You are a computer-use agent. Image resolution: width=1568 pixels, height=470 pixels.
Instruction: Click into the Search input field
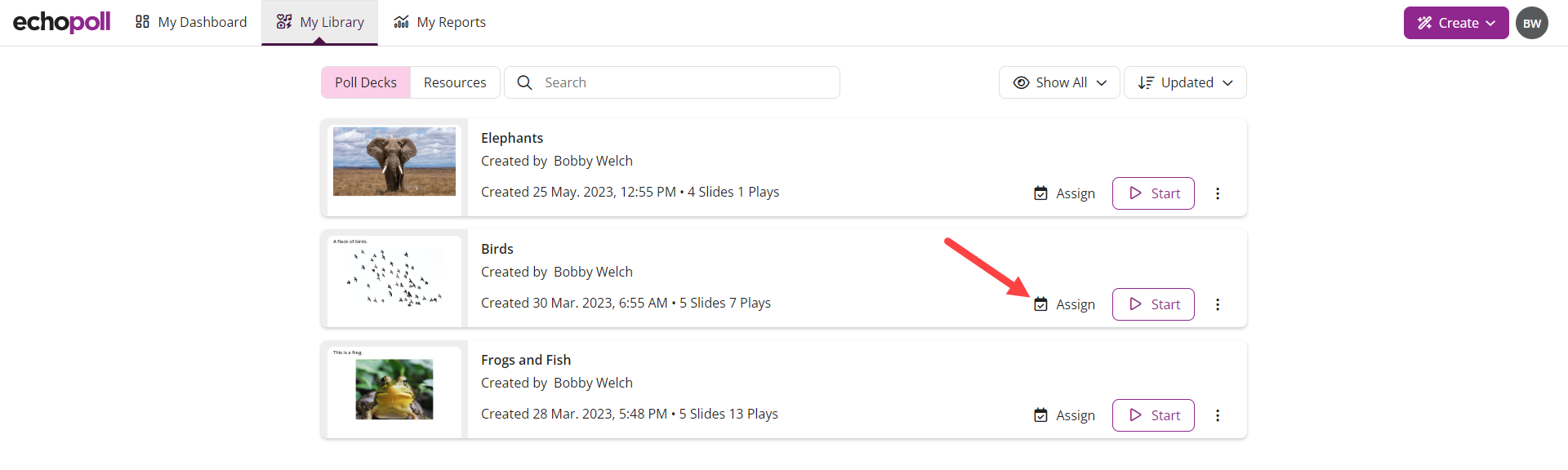[686, 82]
